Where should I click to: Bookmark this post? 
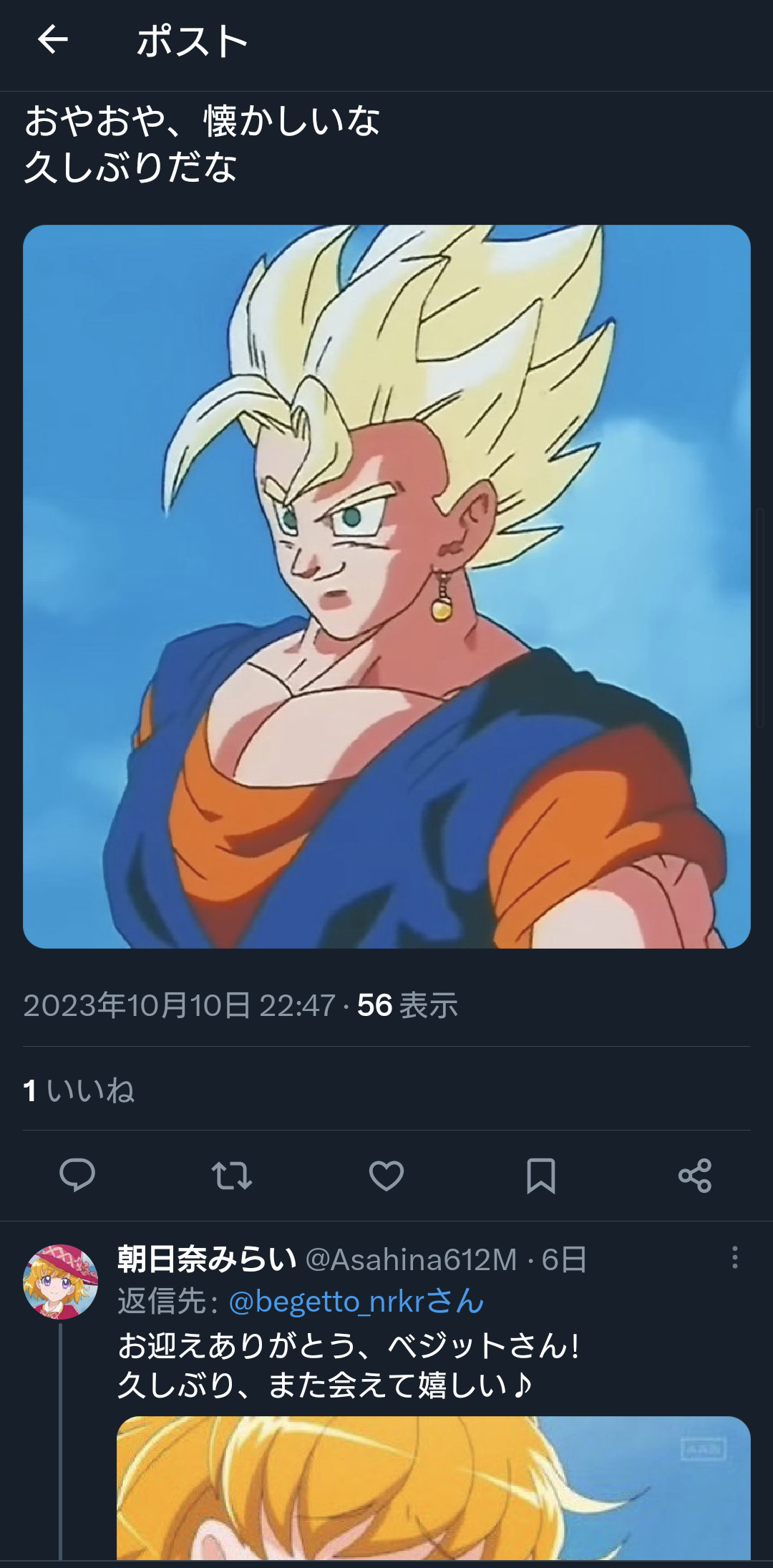click(541, 1175)
